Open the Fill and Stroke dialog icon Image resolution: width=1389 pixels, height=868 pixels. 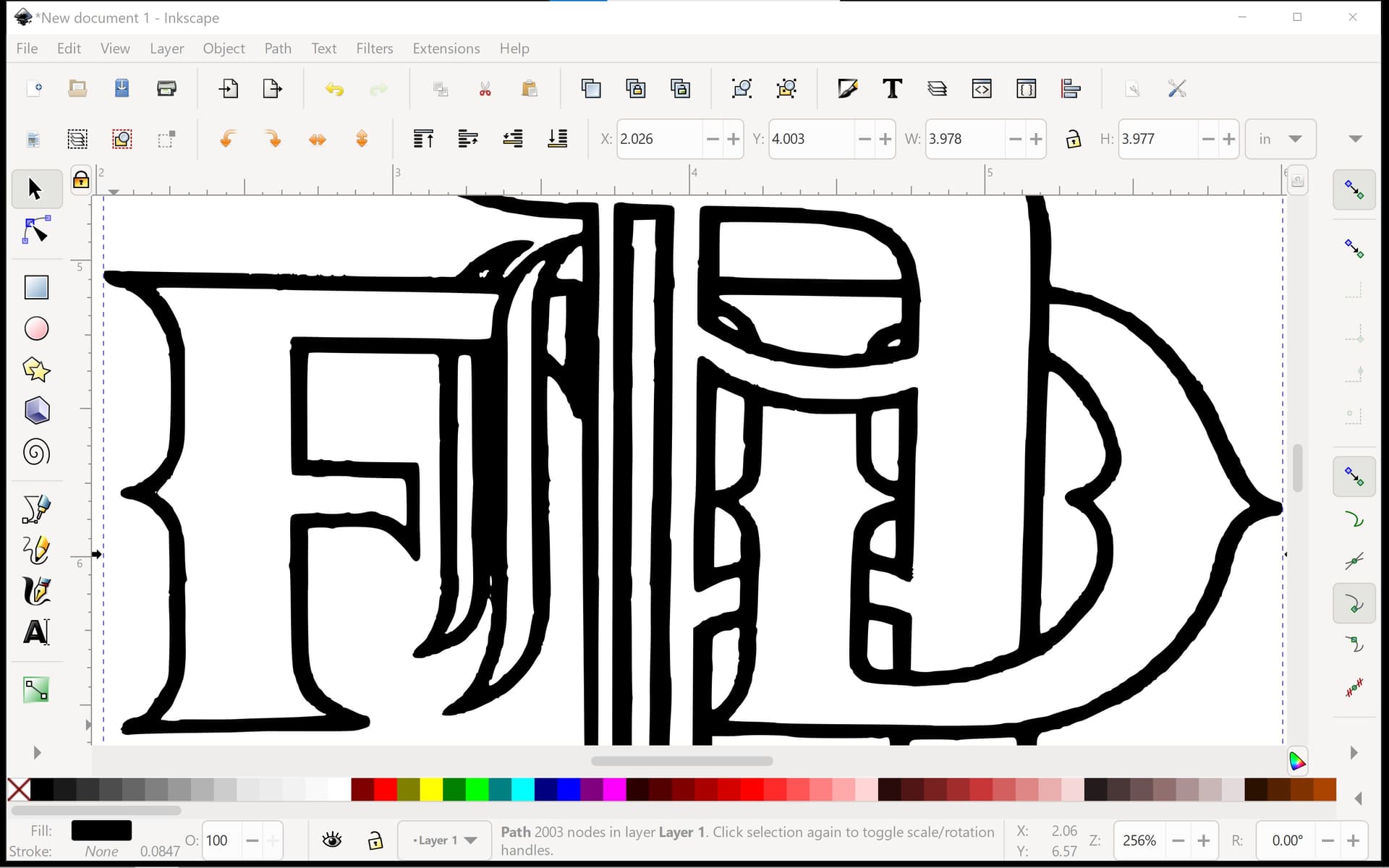click(848, 88)
